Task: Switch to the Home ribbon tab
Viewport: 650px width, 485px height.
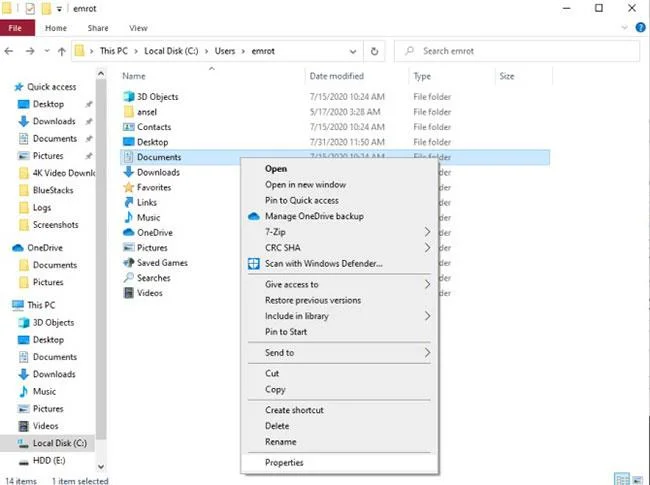Action: click(56, 28)
